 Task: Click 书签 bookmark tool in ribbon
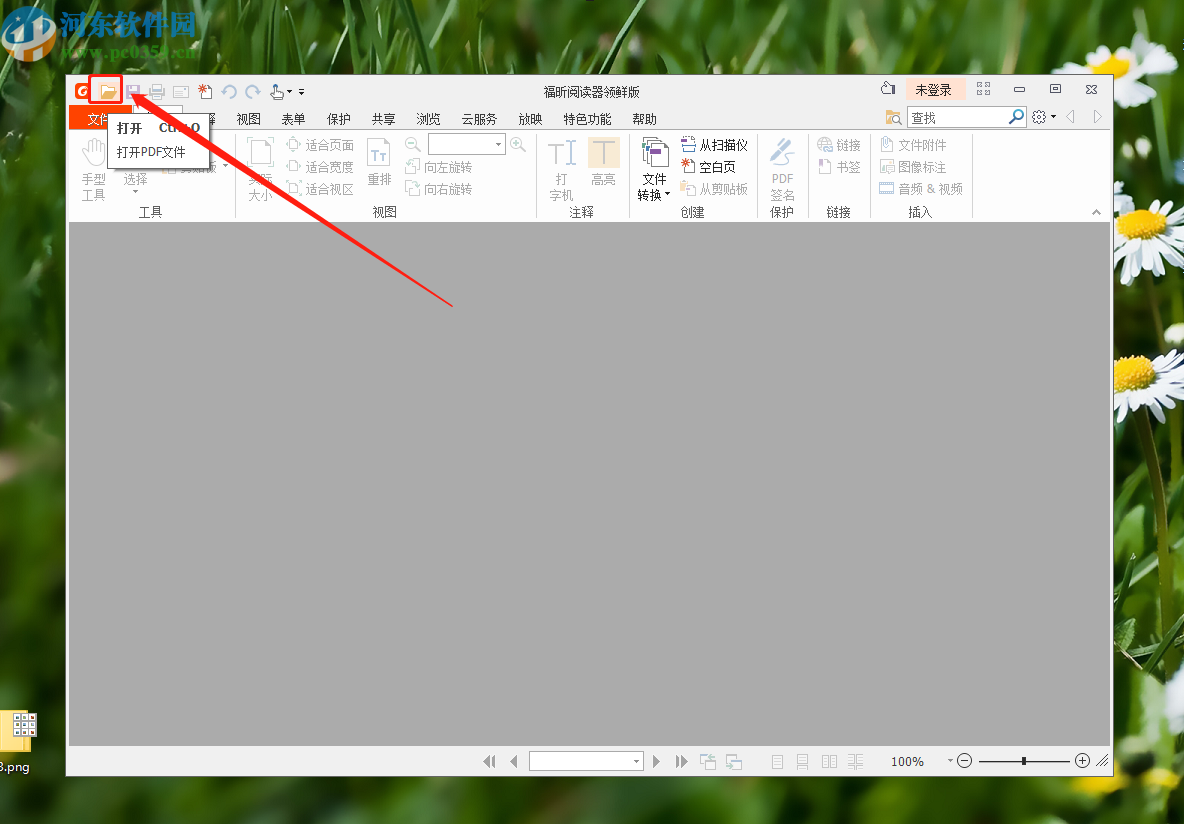(x=839, y=167)
